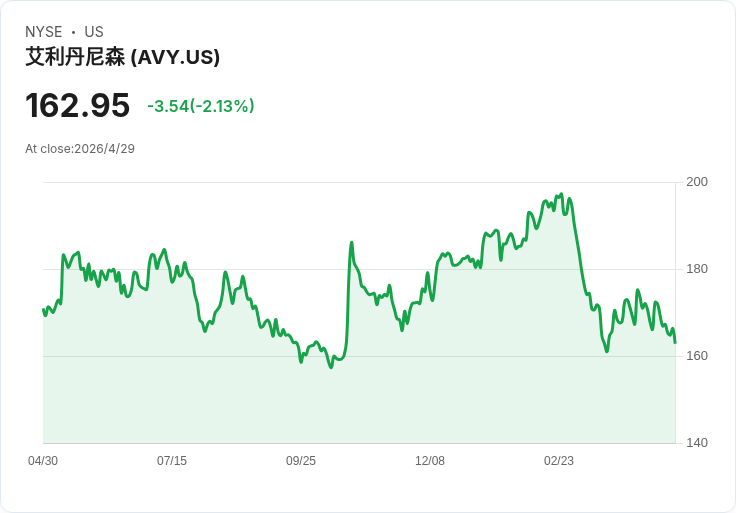The height and width of the screenshot is (513, 736).
Task: Click the 09/25 date axis label
Action: click(301, 461)
